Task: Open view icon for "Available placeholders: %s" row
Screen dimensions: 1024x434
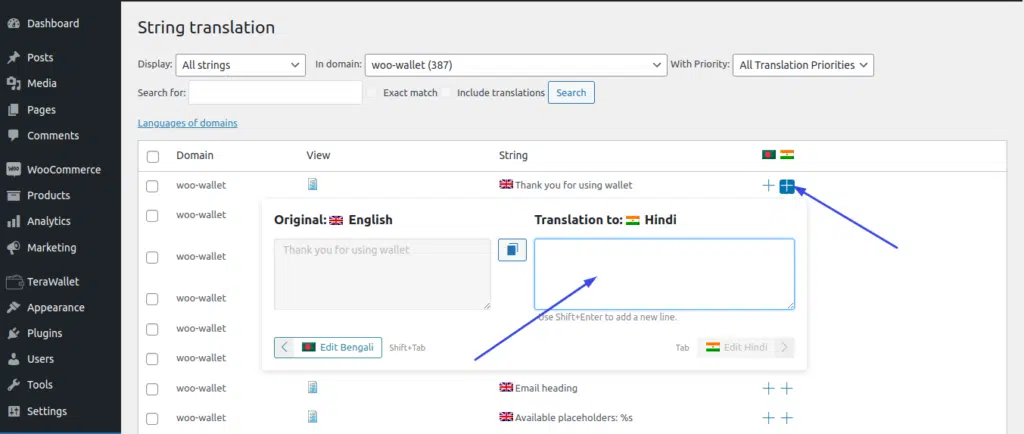Action: click(x=313, y=416)
